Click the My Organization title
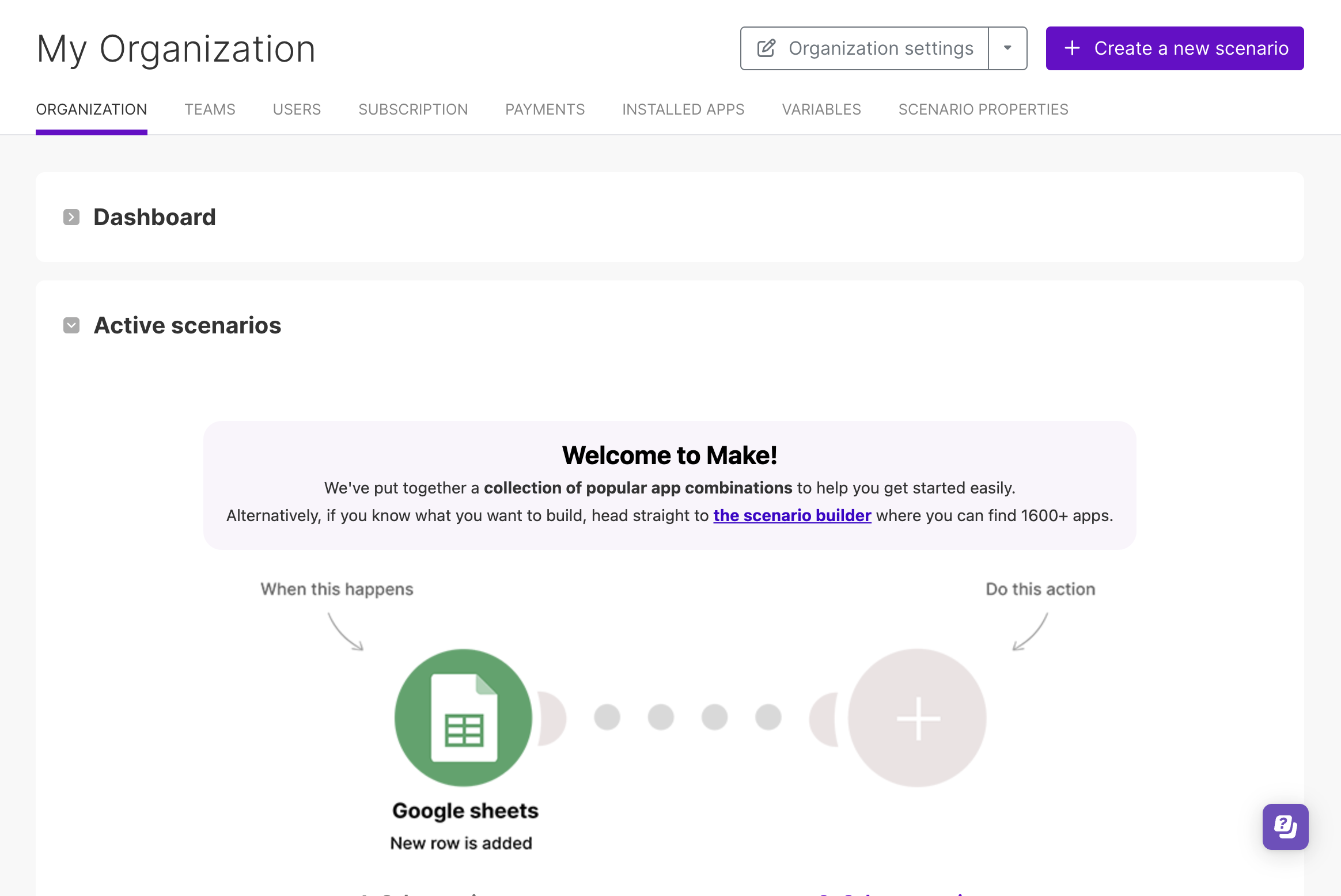 click(176, 49)
